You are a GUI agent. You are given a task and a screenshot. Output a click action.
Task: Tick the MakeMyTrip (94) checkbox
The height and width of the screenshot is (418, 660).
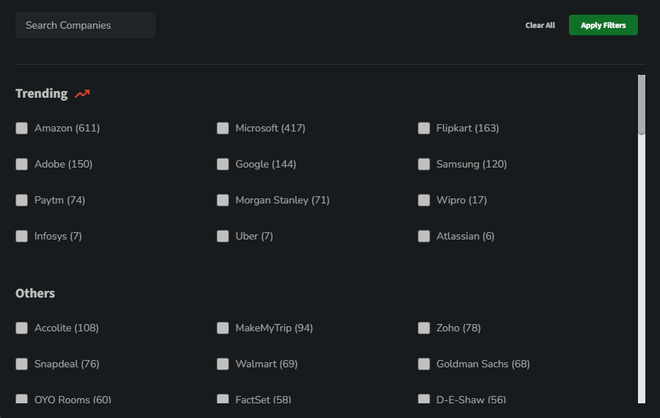(x=223, y=328)
